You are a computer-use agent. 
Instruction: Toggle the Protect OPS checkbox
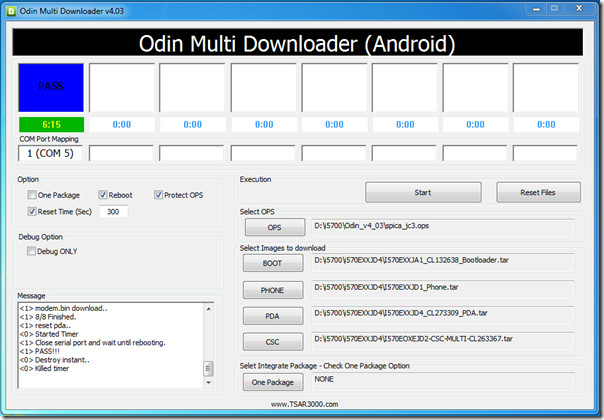click(x=158, y=195)
